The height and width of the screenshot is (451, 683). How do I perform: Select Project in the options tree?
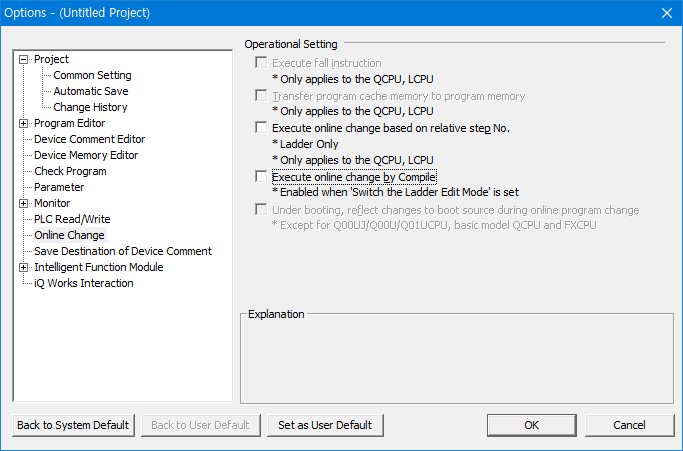51,59
